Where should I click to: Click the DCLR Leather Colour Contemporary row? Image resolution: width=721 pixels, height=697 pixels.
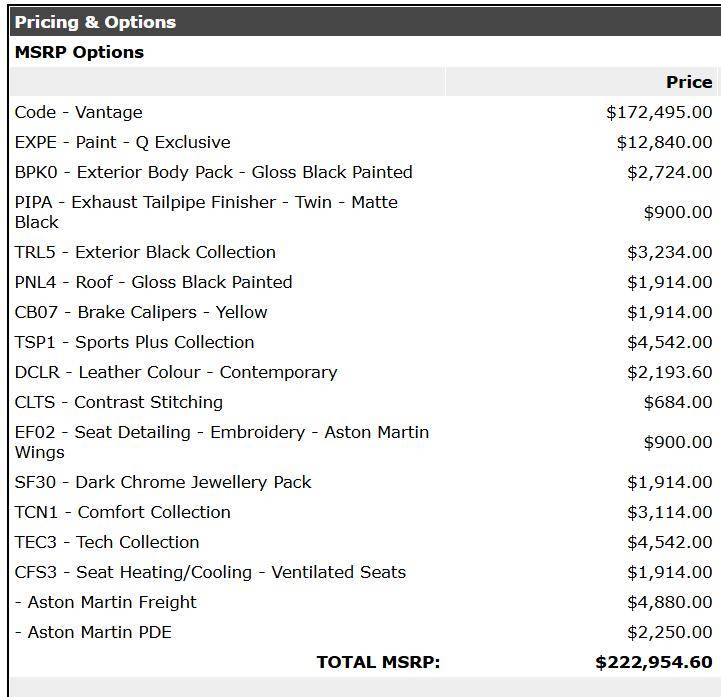[176, 372]
